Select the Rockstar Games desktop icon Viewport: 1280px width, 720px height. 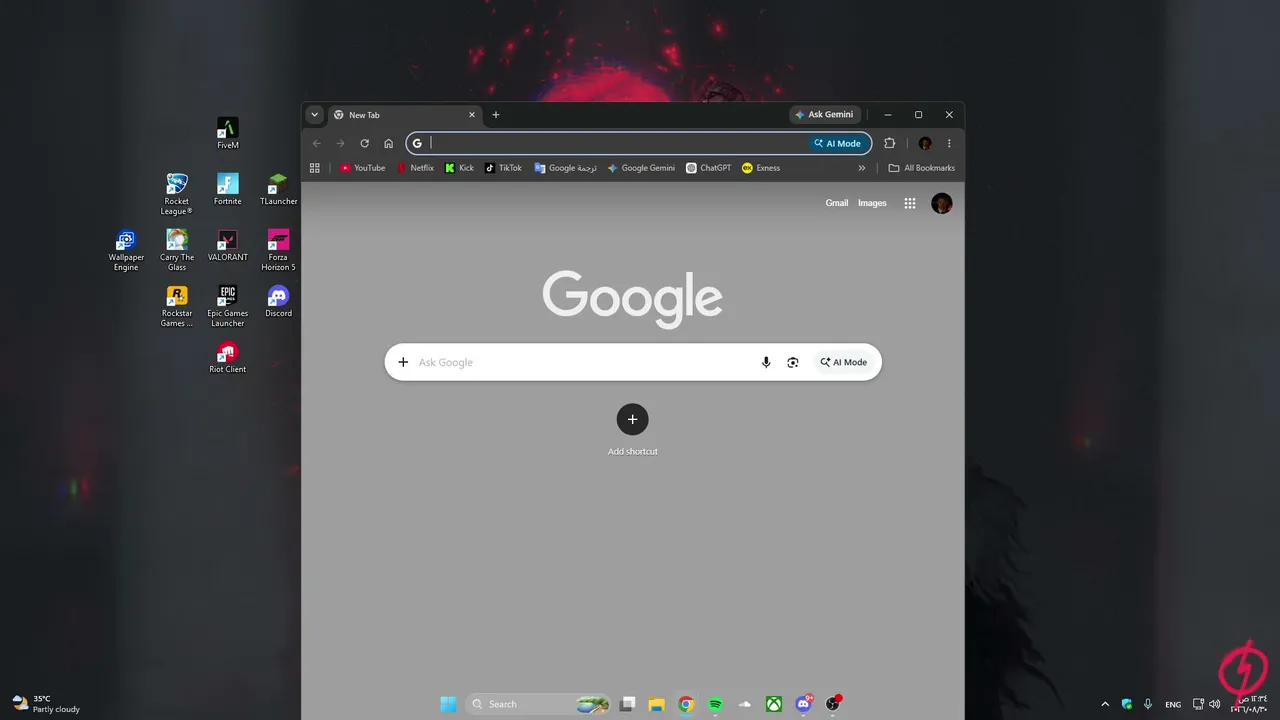click(x=177, y=306)
